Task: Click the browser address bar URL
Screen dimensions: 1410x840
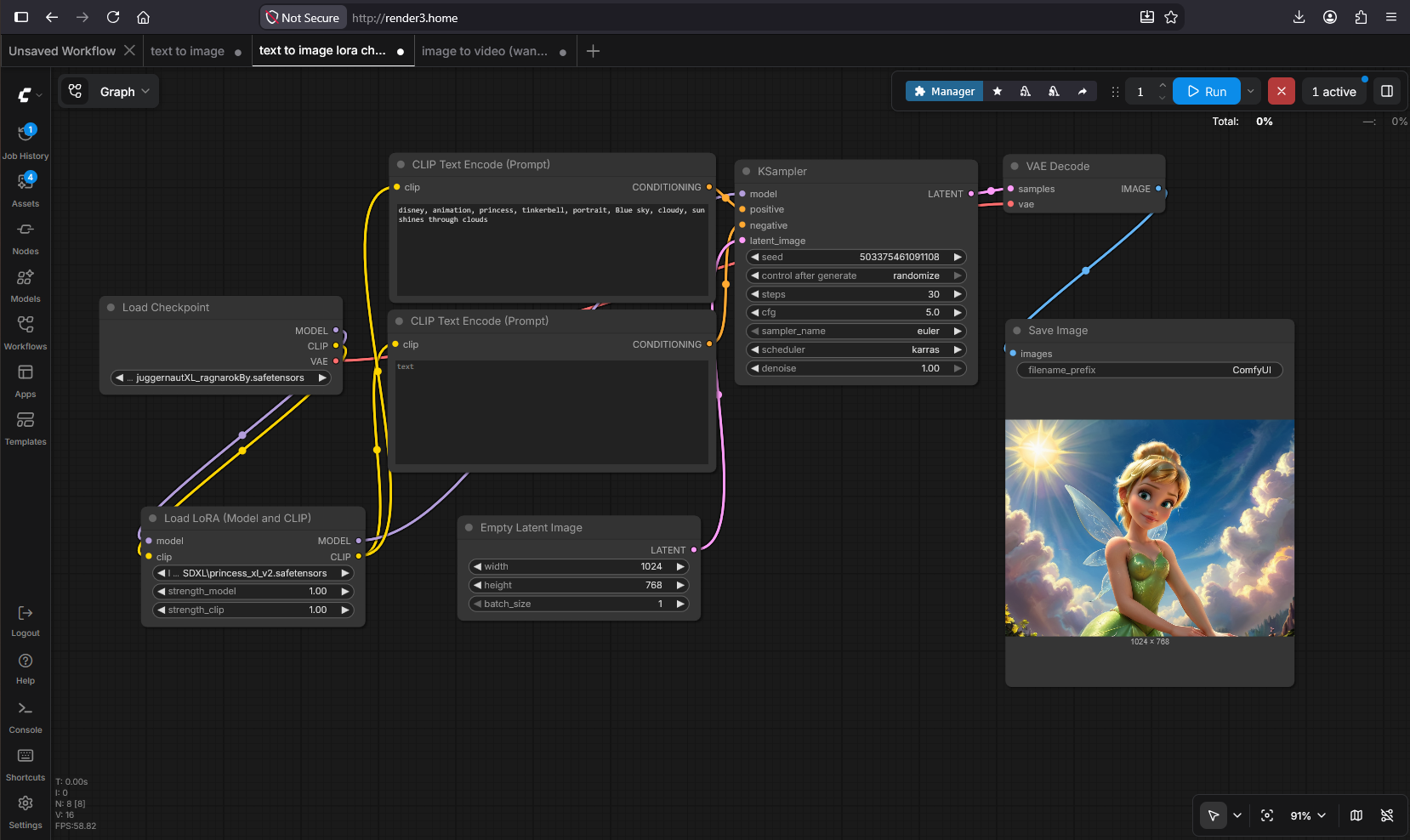Action: click(x=405, y=18)
